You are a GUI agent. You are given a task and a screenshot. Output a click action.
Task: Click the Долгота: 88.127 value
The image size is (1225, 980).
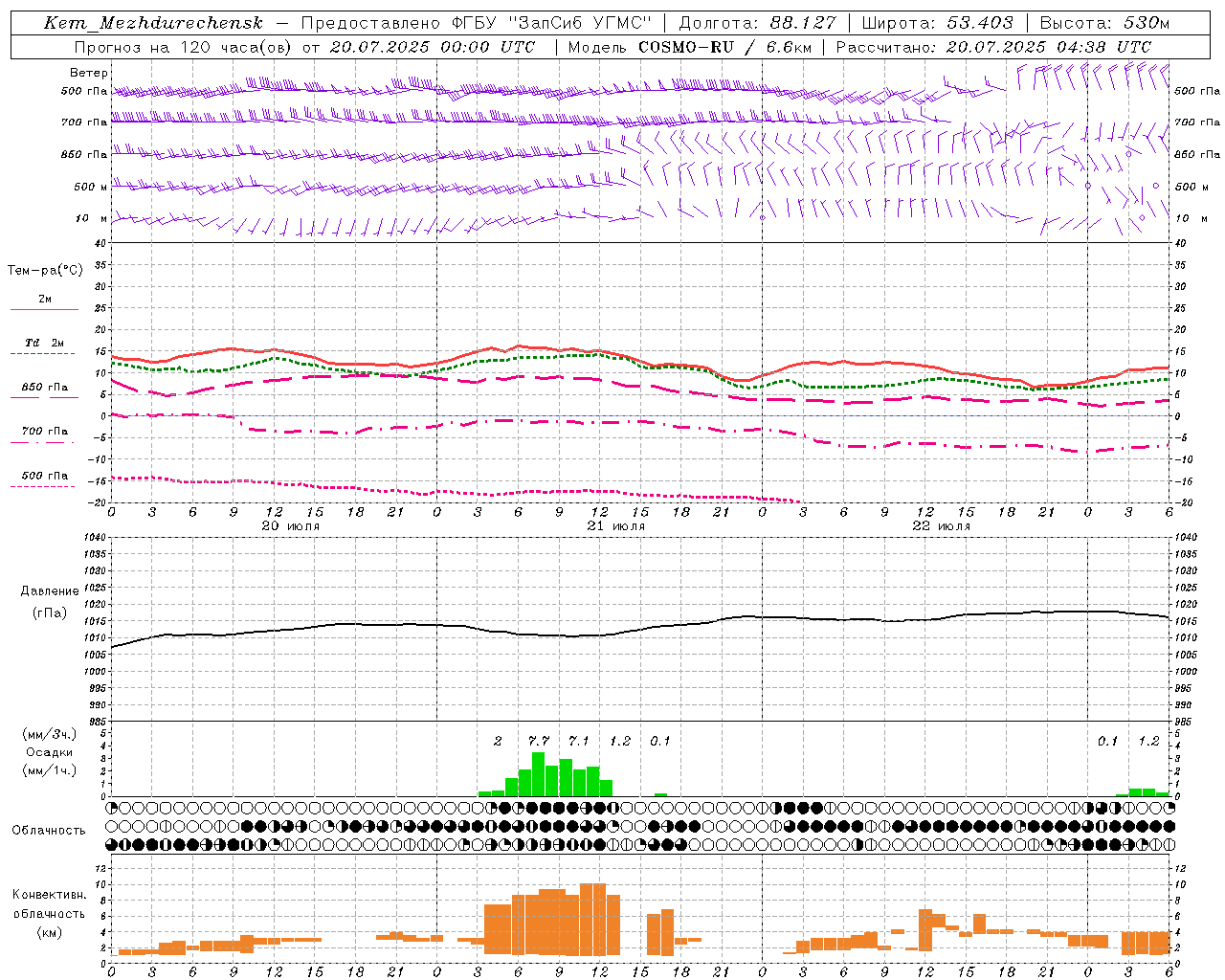757,23
